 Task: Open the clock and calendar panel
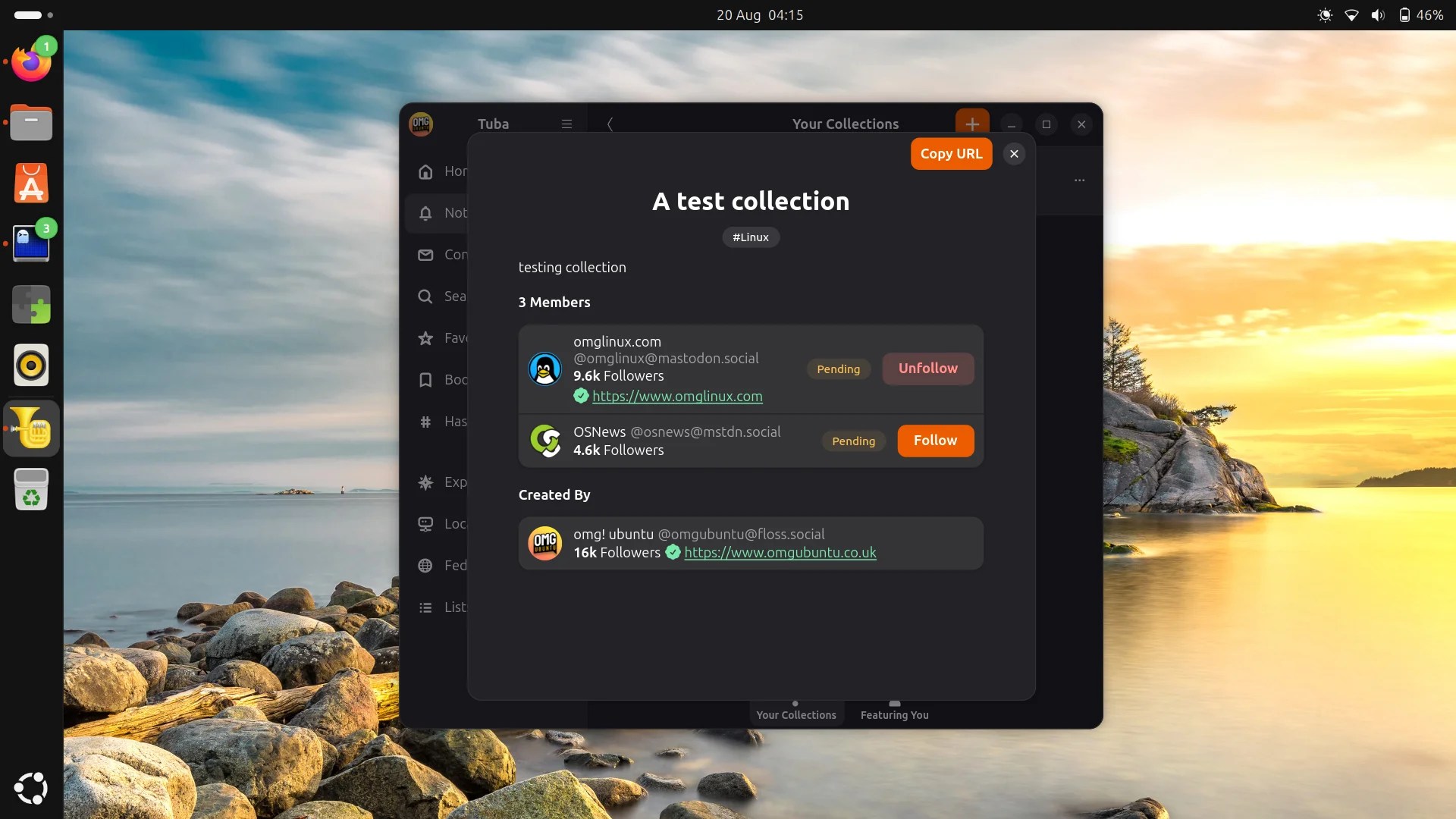[760, 15]
